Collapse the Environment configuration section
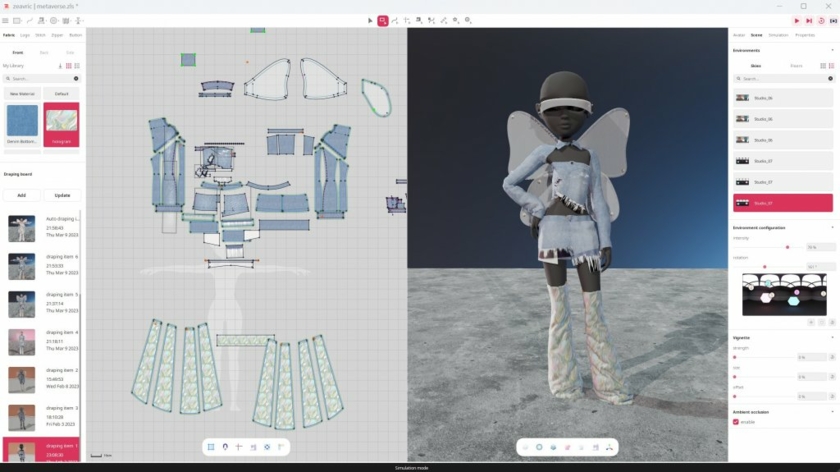 click(831, 228)
